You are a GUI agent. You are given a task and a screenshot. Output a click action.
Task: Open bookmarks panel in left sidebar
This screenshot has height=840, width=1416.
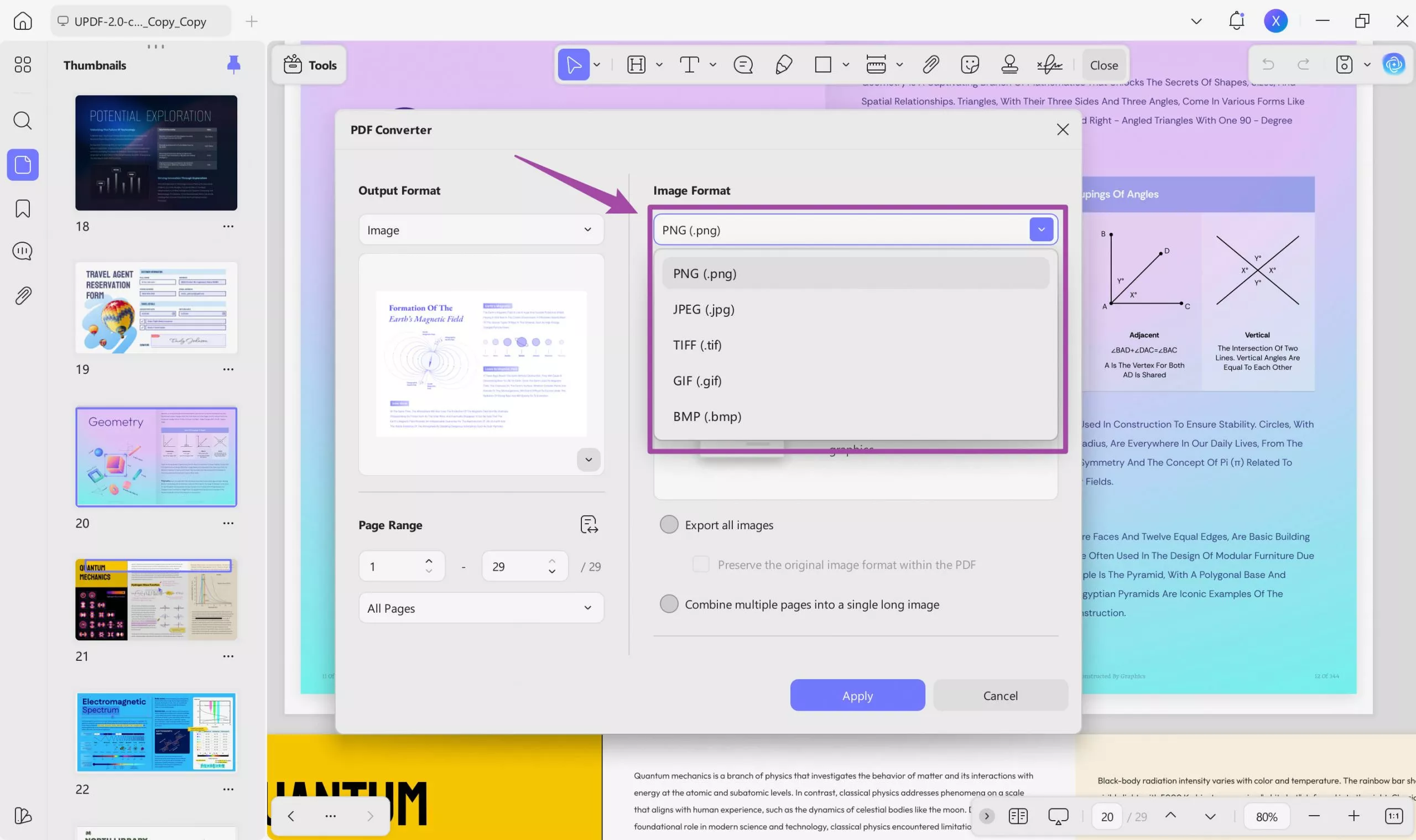23,209
